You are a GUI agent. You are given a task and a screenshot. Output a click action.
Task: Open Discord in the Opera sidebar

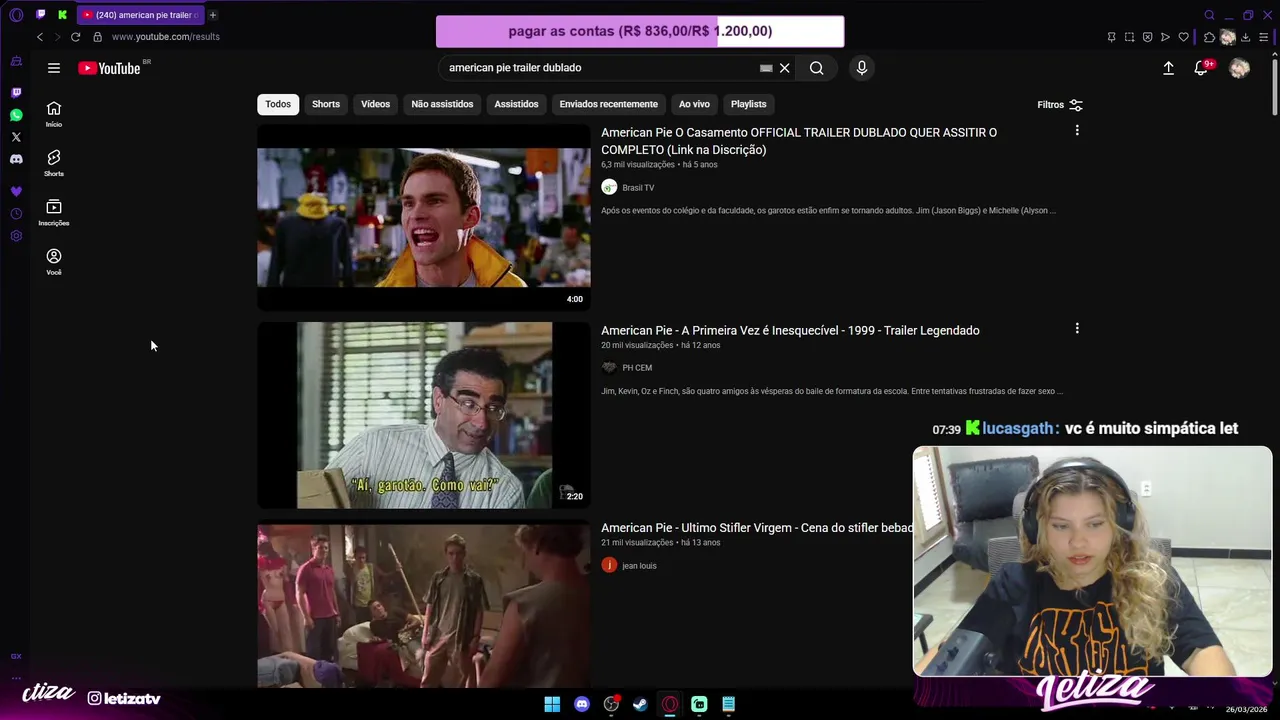coord(16,159)
